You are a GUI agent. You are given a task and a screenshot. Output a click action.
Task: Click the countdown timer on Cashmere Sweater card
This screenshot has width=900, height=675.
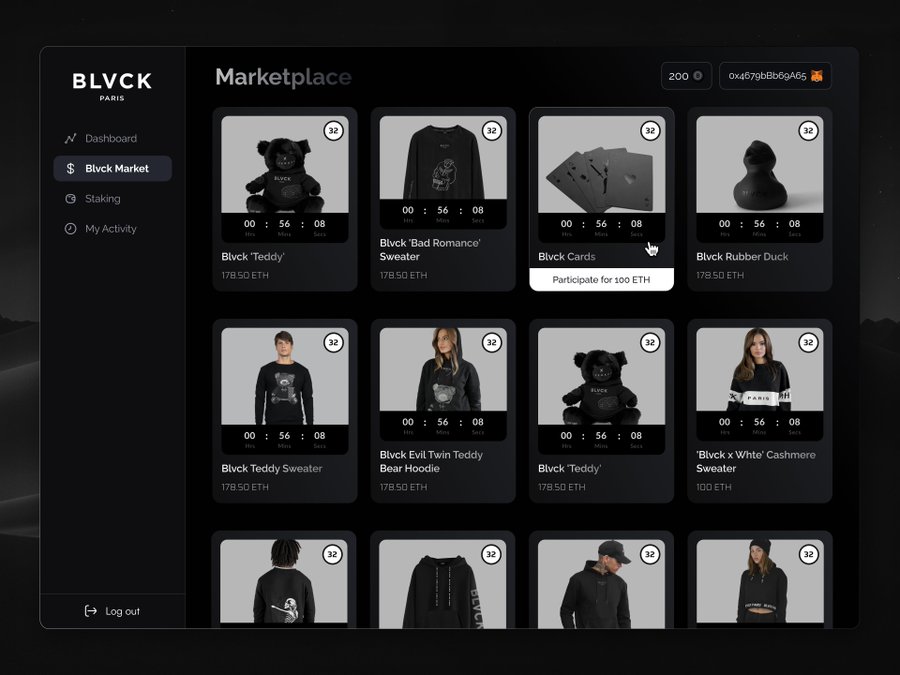[x=760, y=426]
